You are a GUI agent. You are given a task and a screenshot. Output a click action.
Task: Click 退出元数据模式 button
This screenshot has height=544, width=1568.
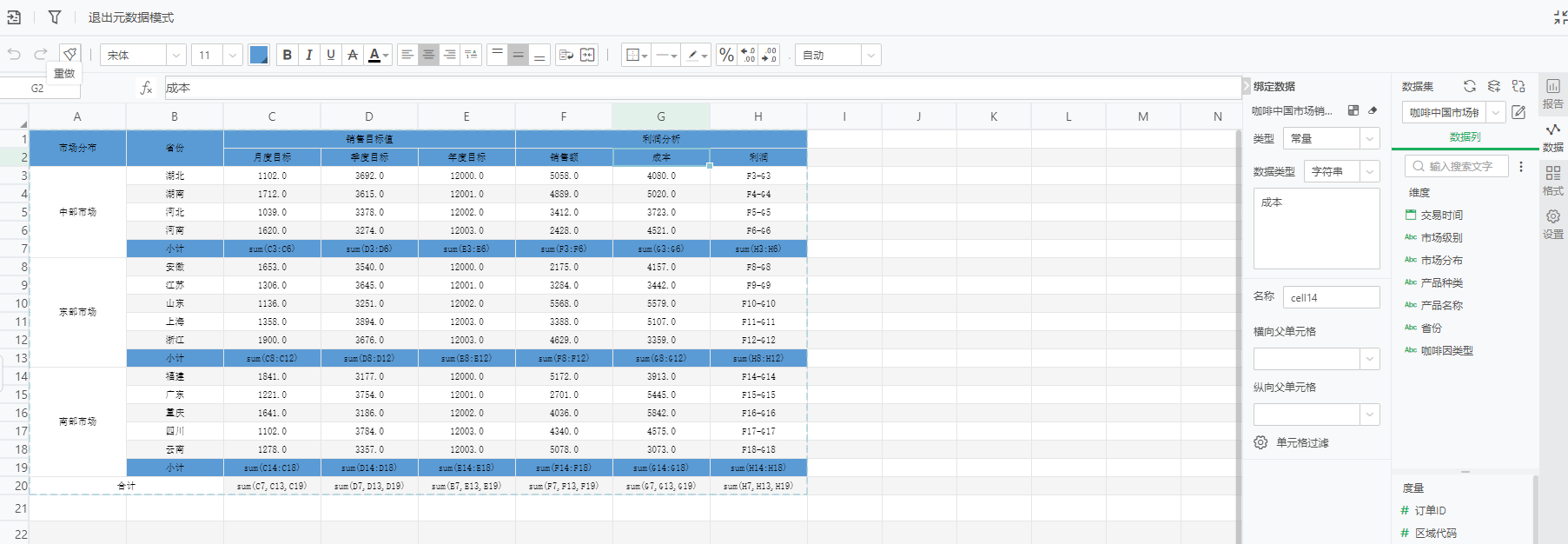[x=130, y=17]
